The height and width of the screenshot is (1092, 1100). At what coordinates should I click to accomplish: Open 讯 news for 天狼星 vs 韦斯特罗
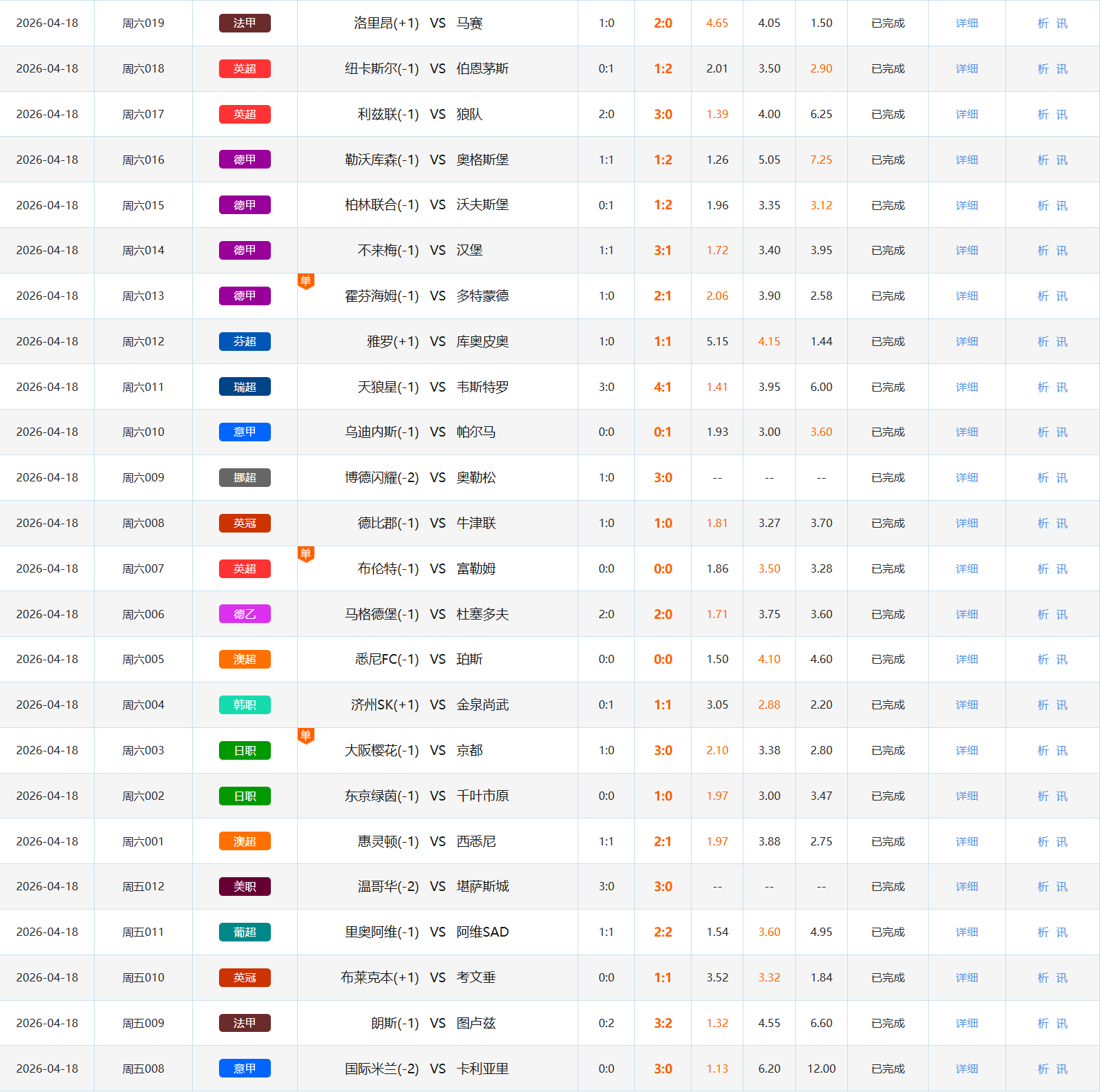point(1062,387)
